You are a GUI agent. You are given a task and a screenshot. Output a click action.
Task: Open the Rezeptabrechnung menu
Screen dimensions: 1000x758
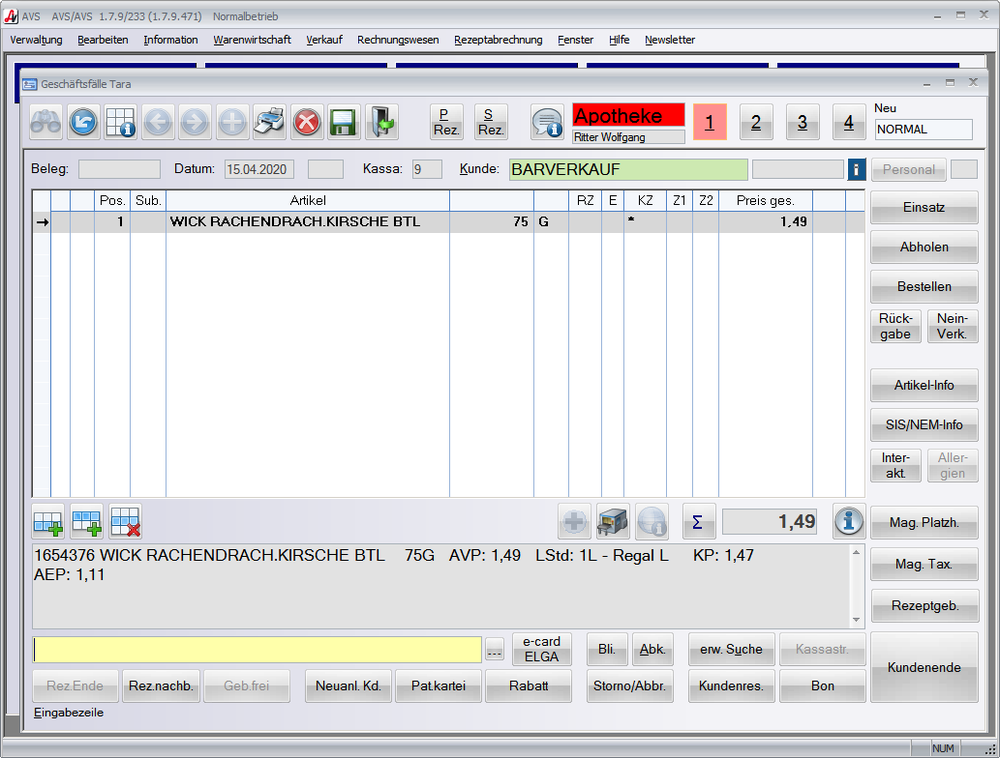point(498,40)
